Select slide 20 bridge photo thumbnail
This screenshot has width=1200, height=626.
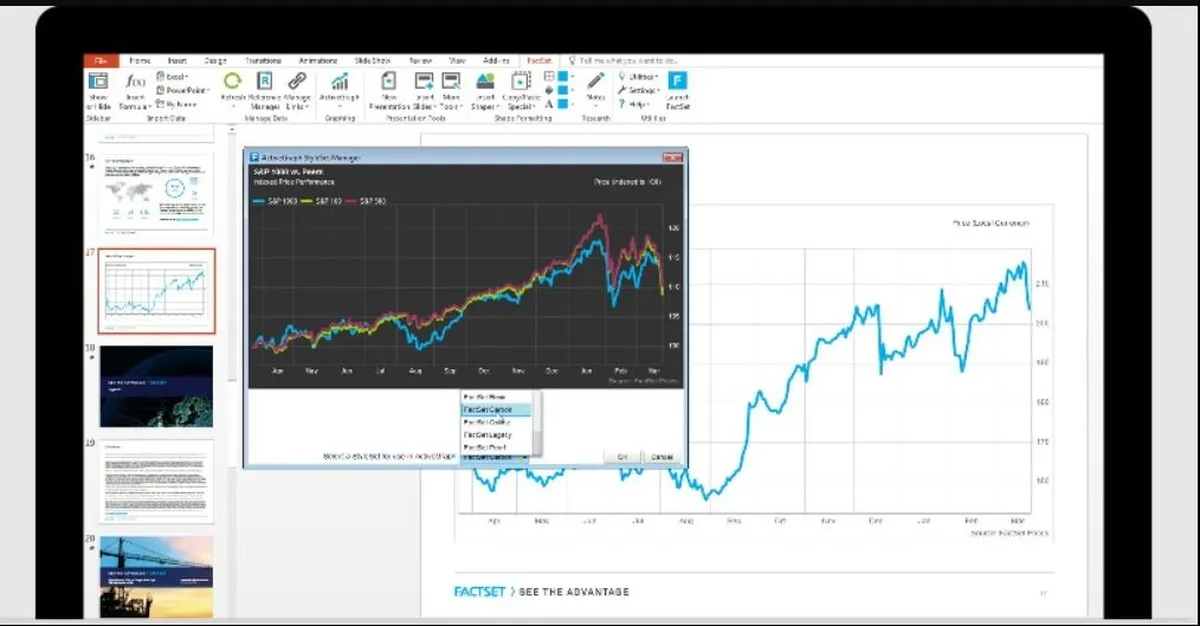click(156, 576)
